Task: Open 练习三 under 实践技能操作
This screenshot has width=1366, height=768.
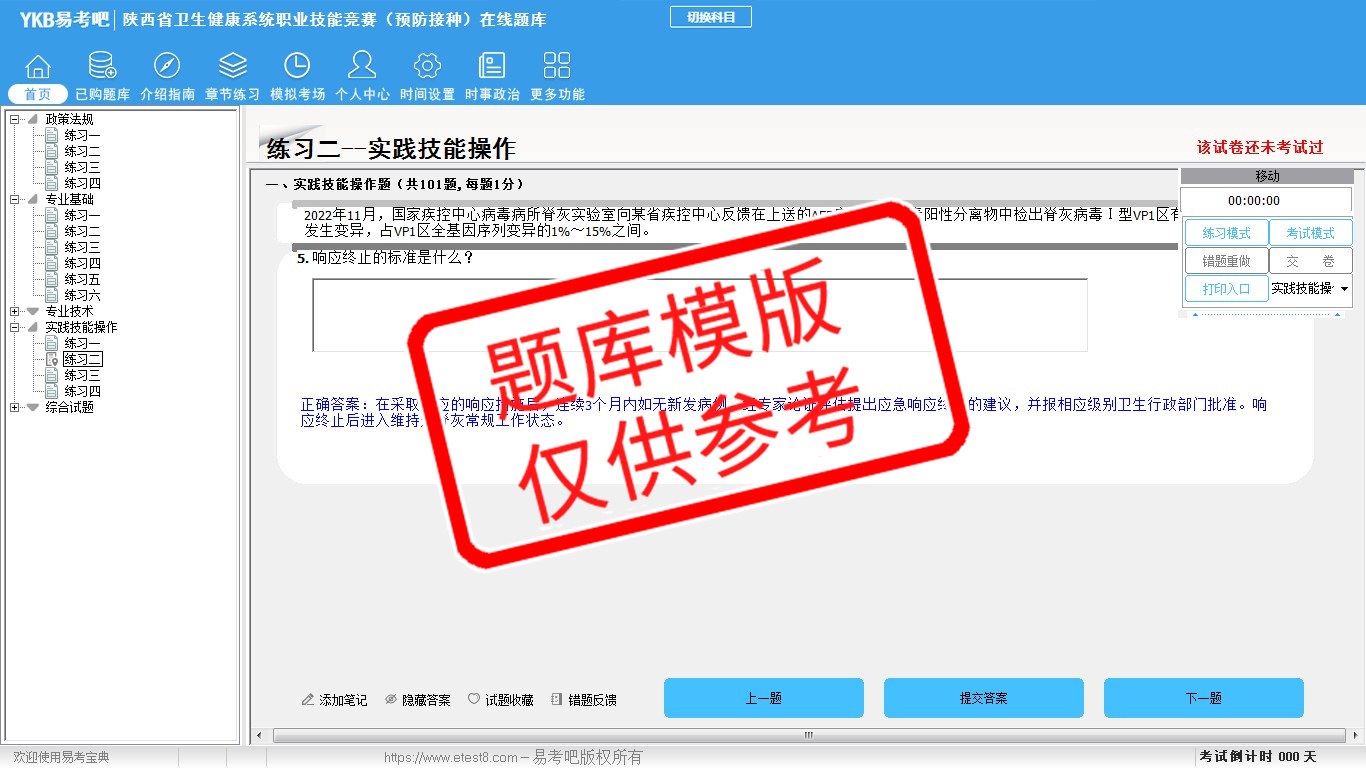Action: point(82,375)
